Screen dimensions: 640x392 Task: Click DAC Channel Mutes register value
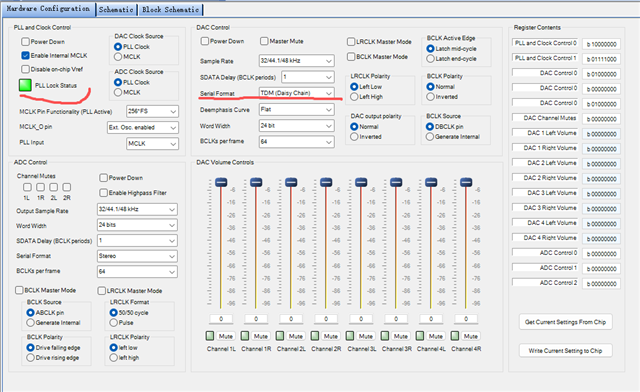coord(601,119)
